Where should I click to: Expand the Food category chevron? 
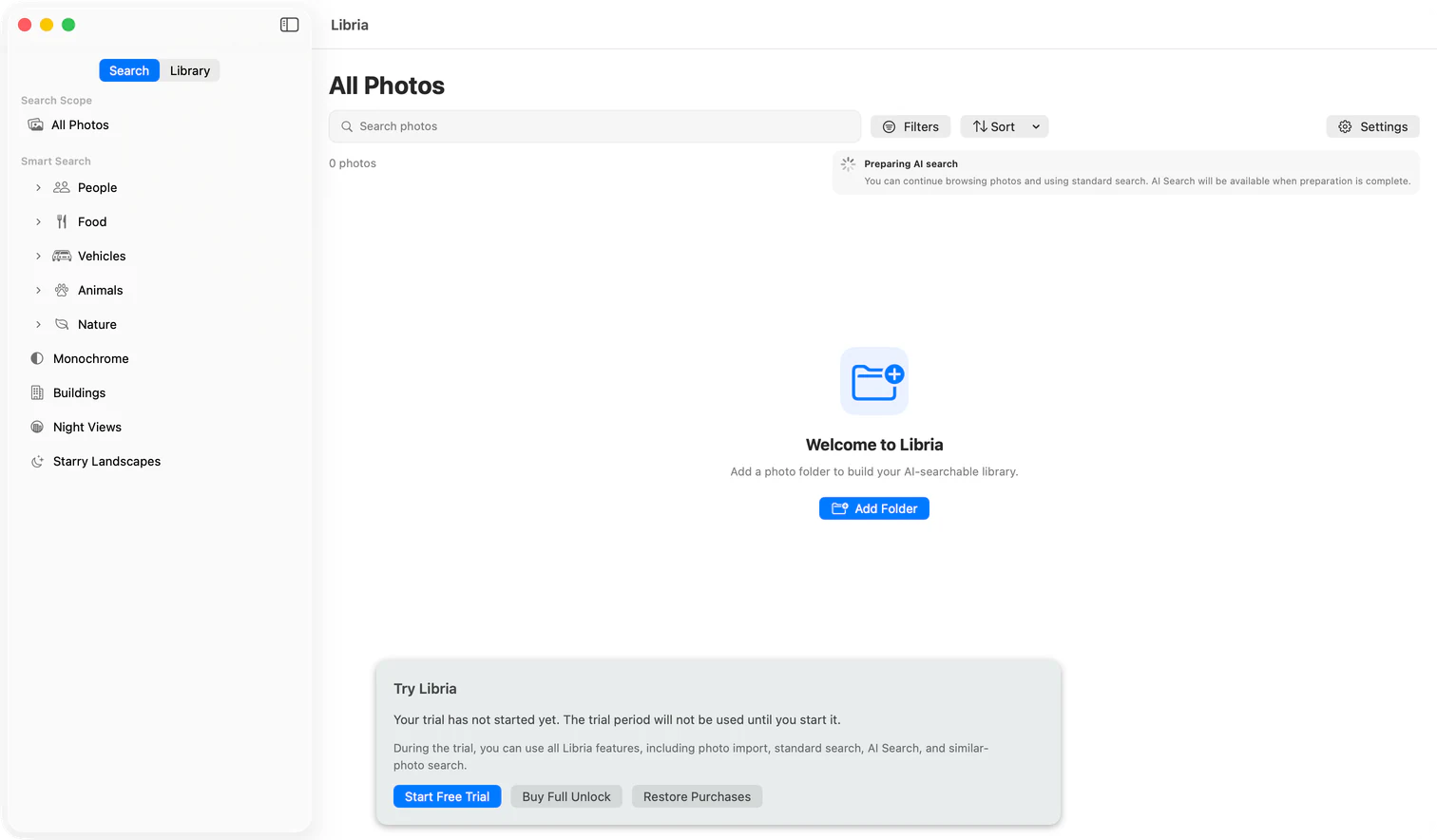[x=38, y=221]
